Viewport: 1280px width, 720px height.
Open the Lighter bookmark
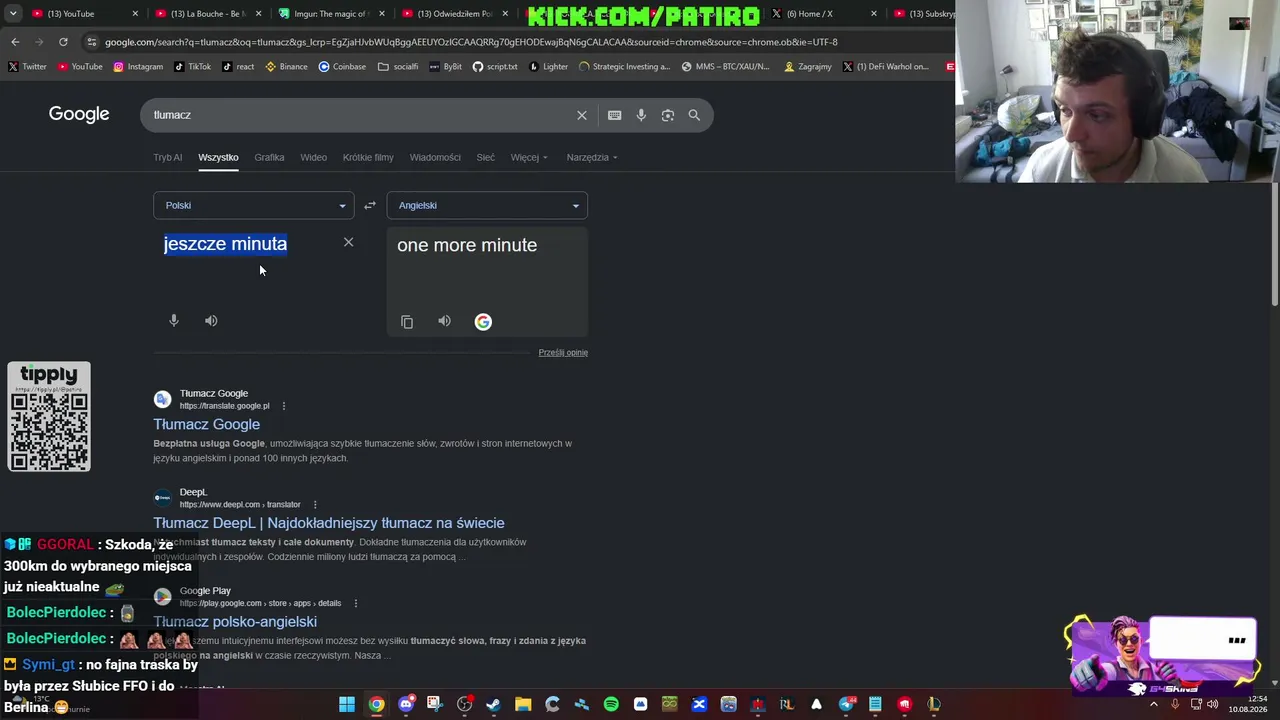coord(548,67)
